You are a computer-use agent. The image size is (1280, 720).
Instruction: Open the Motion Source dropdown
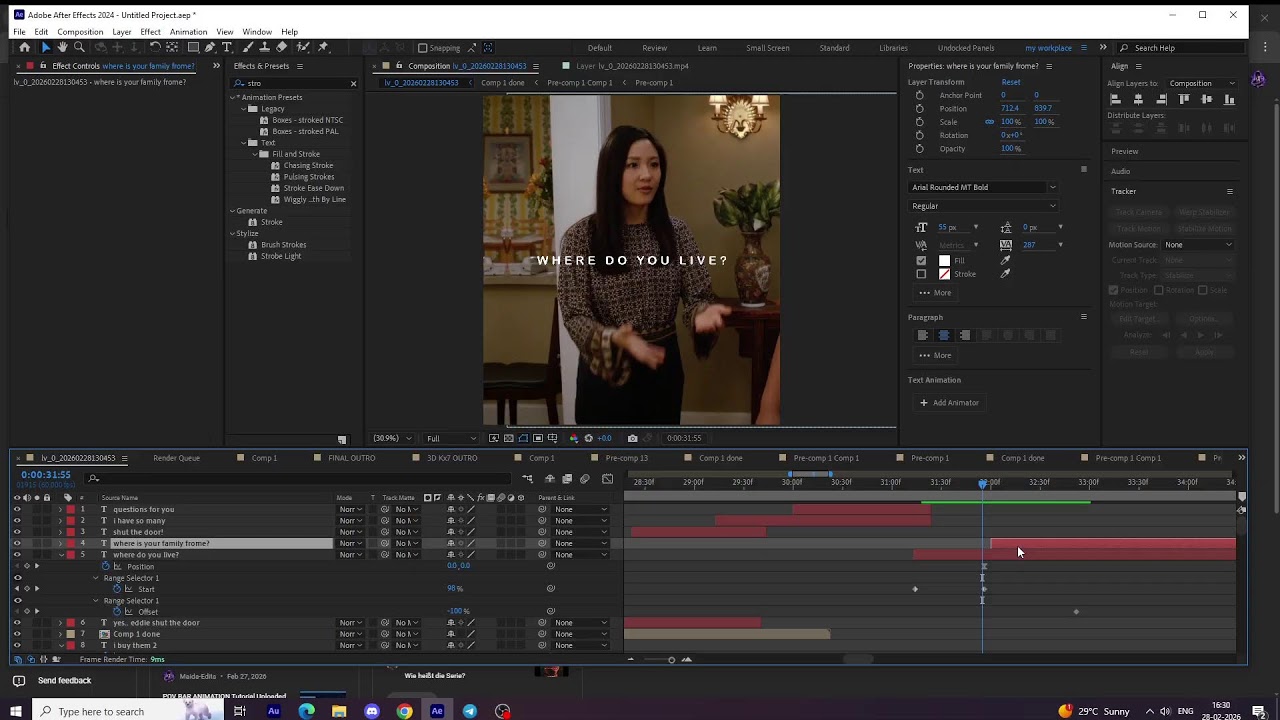1198,245
